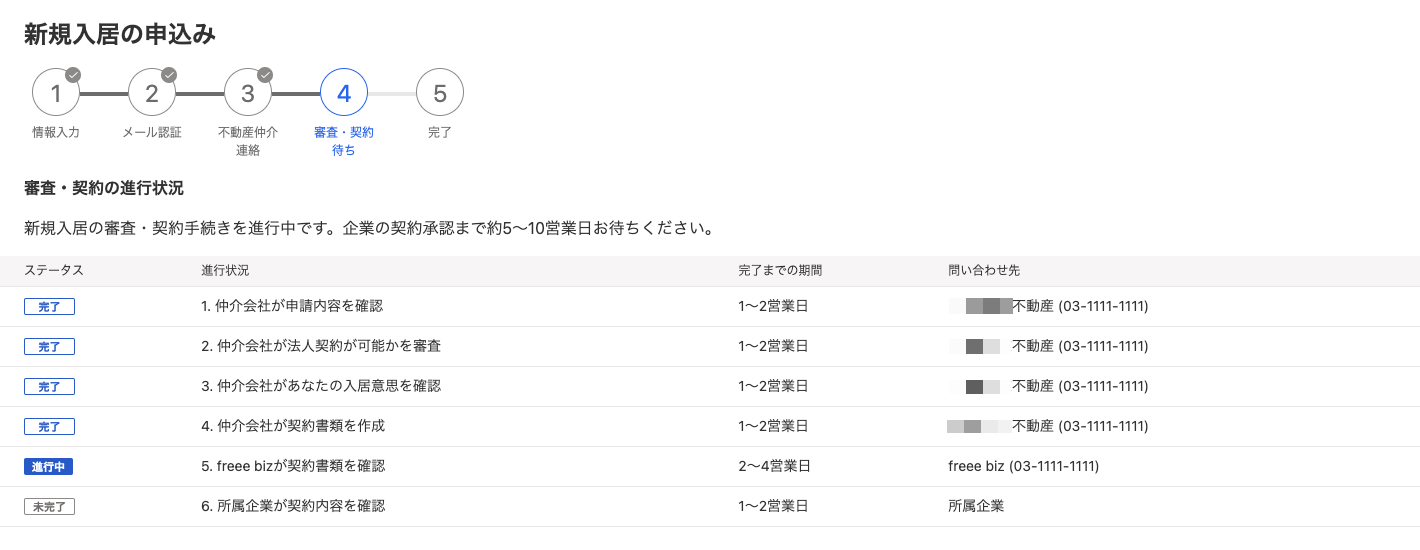This screenshot has width=1420, height=550.
Task: Click the 問い合わせ先 column header
Action: [984, 271]
